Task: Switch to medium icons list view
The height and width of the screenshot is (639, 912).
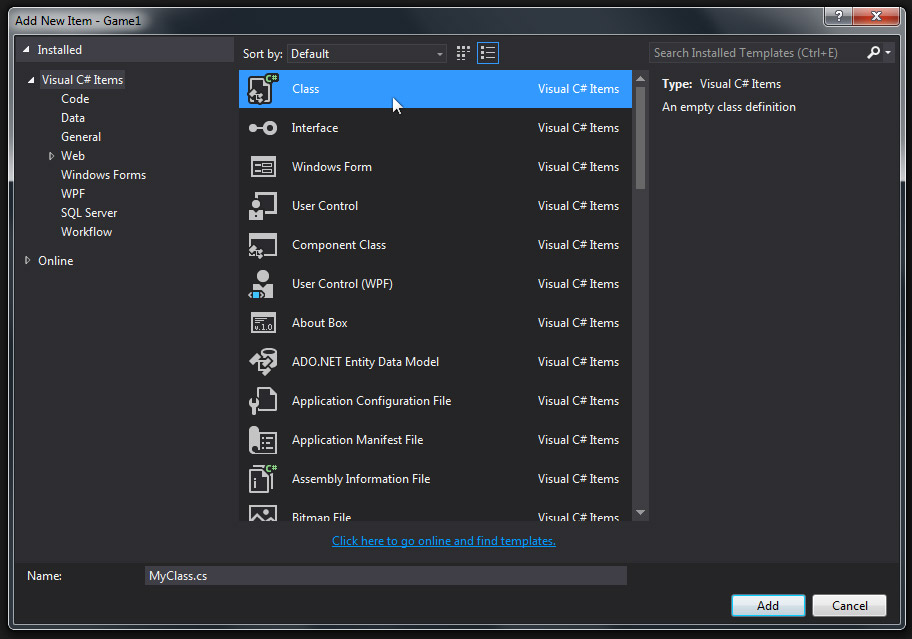Action: (488, 53)
